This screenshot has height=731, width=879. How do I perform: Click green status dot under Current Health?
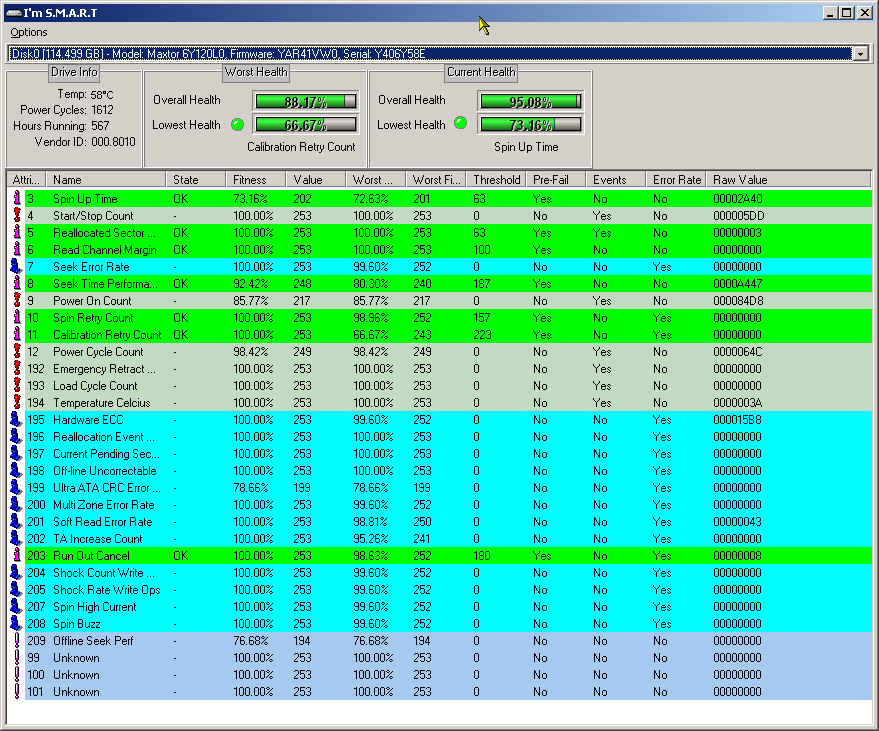pos(460,123)
